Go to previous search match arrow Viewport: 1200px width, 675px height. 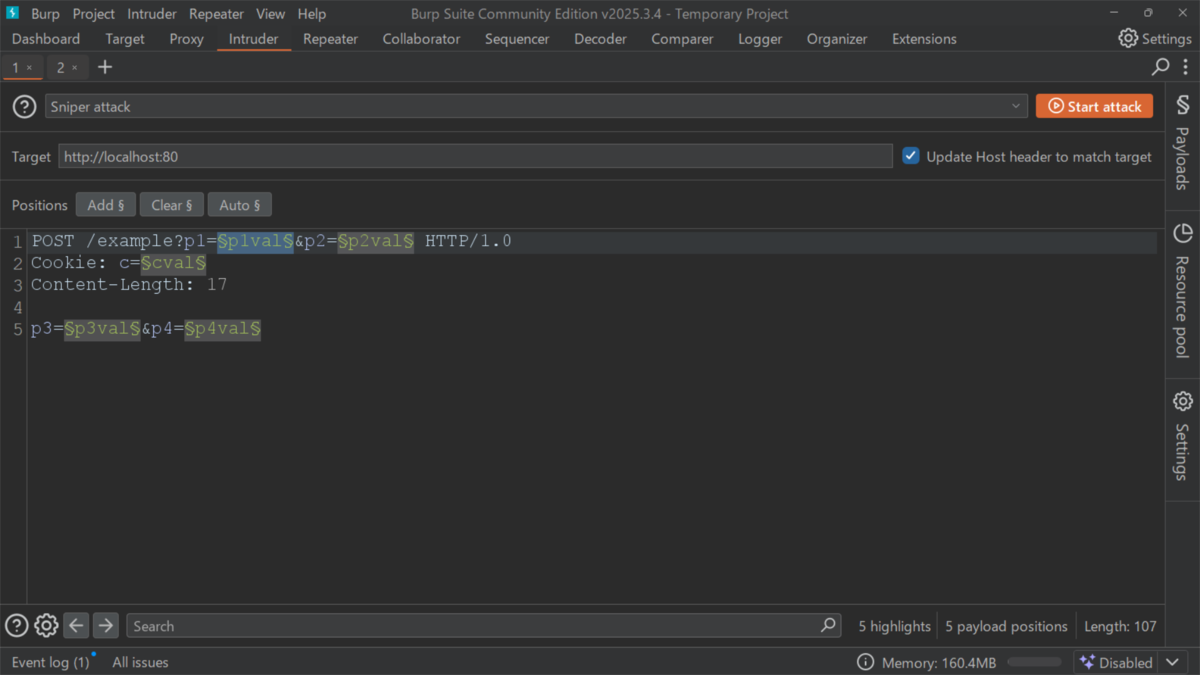(x=76, y=626)
